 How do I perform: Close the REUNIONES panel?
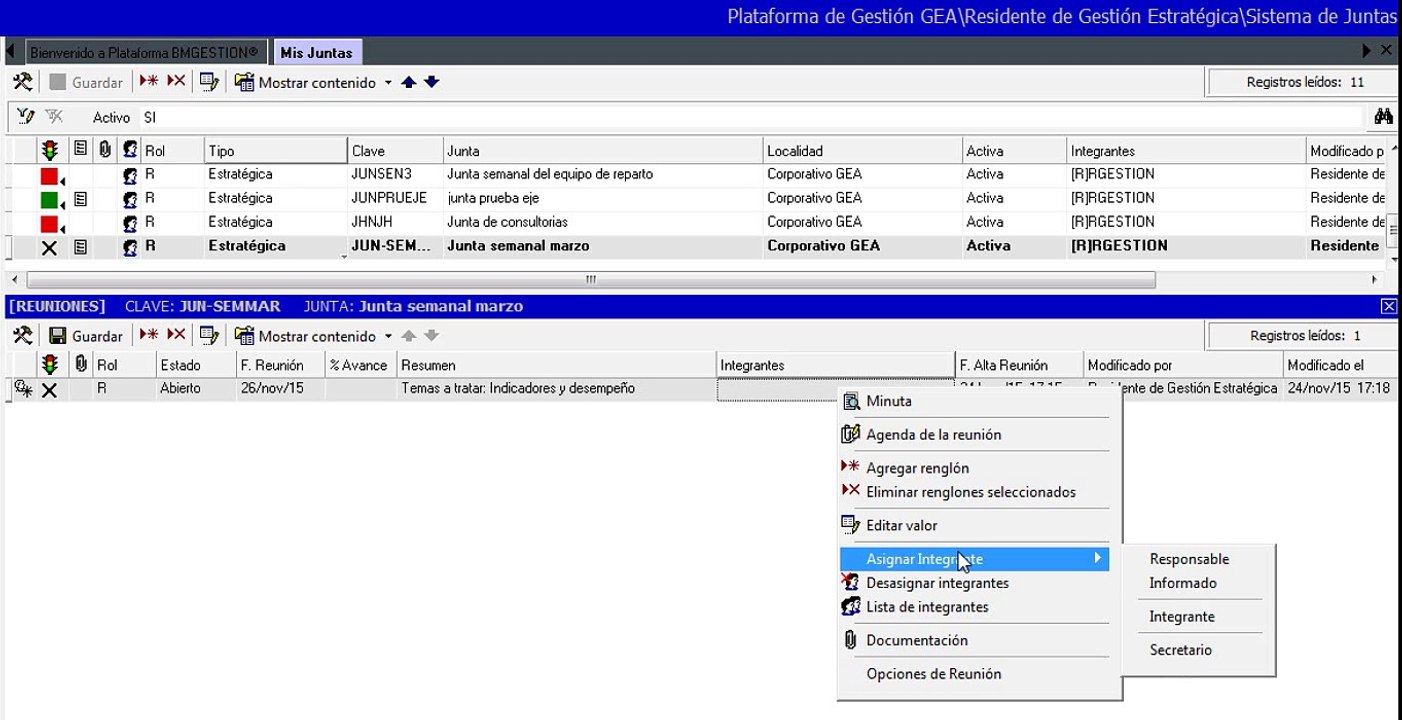1388,306
